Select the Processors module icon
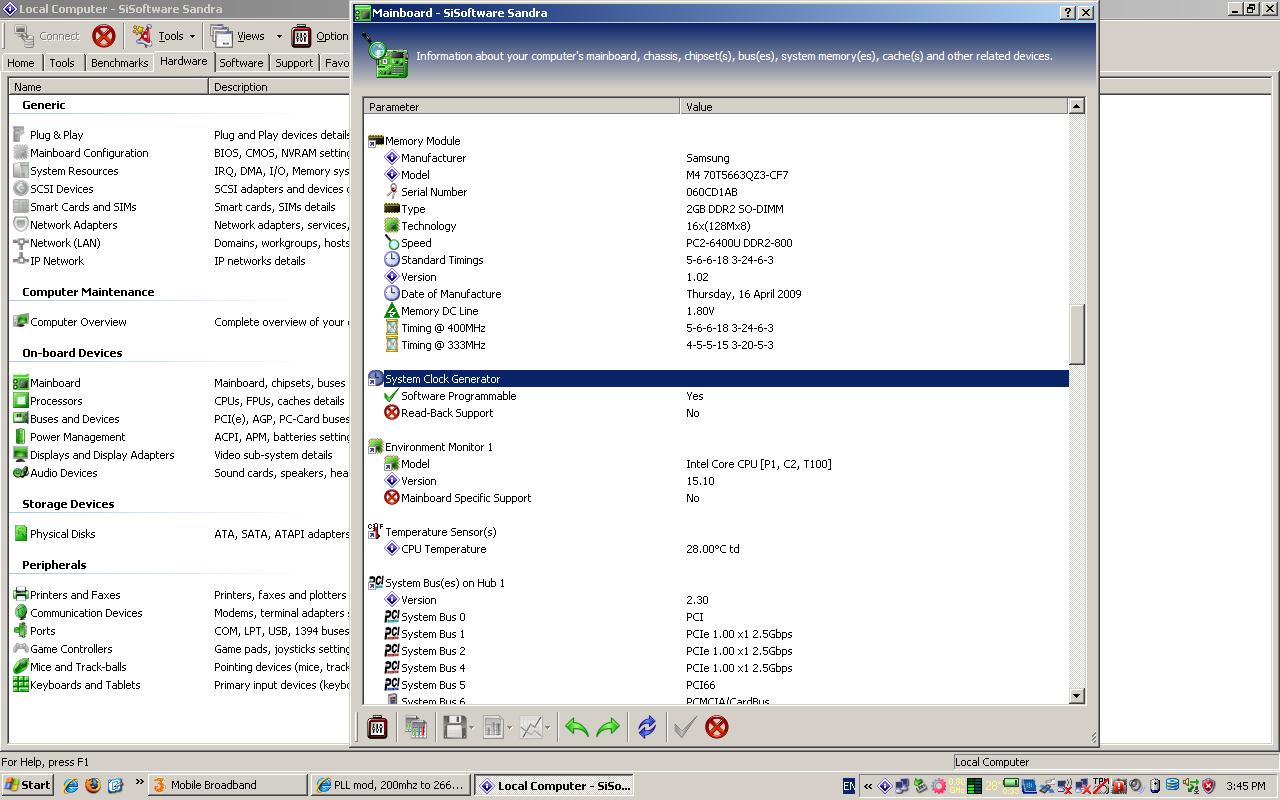This screenshot has width=1280, height=800. [x=20, y=401]
